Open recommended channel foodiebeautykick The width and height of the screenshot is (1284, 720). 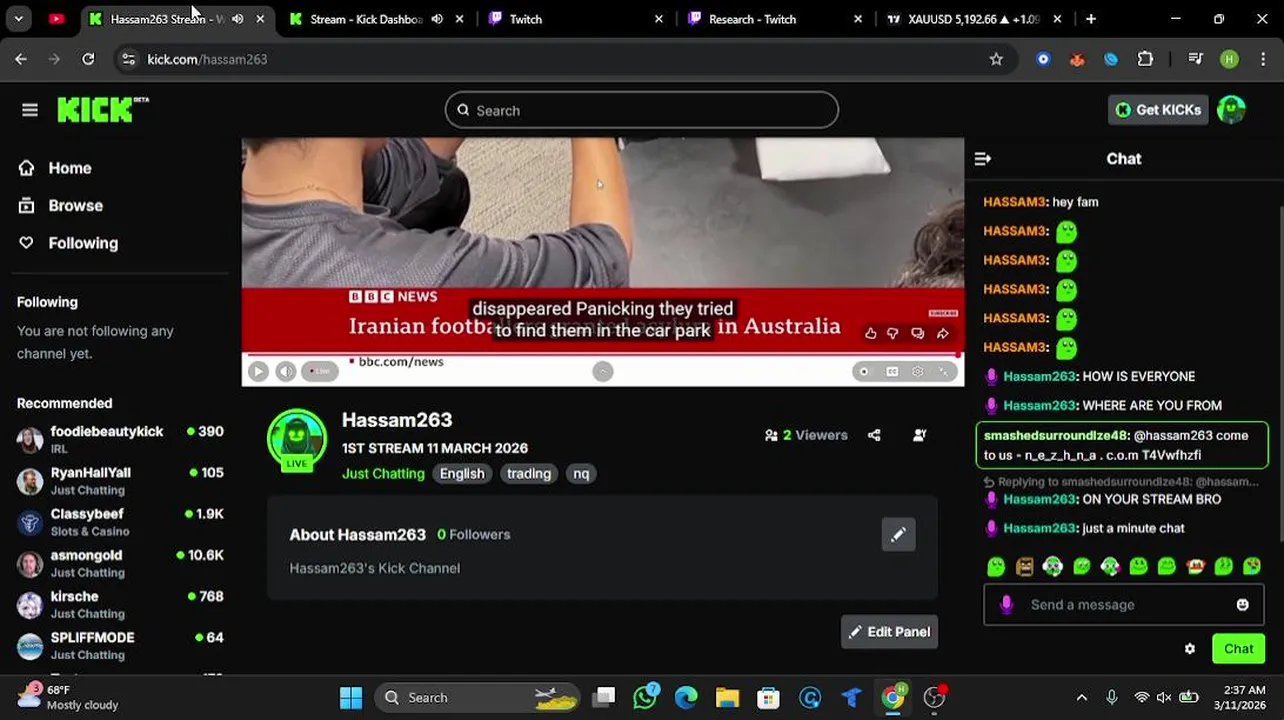pyautogui.click(x=120, y=439)
